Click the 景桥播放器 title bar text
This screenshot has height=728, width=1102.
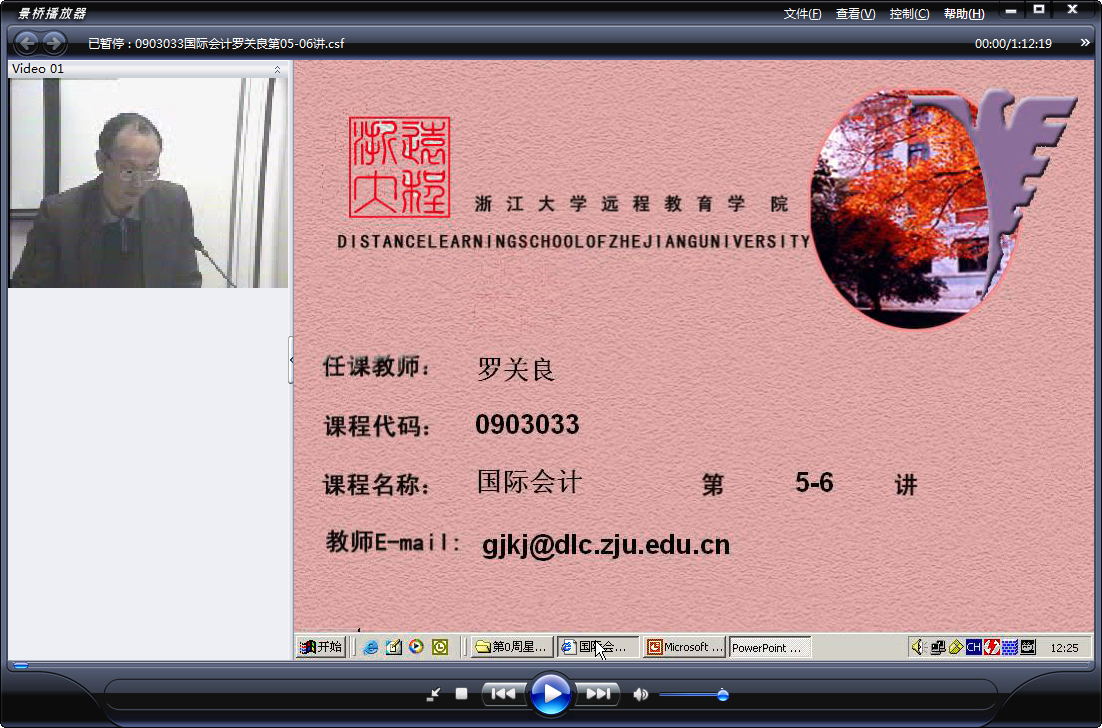click(52, 13)
